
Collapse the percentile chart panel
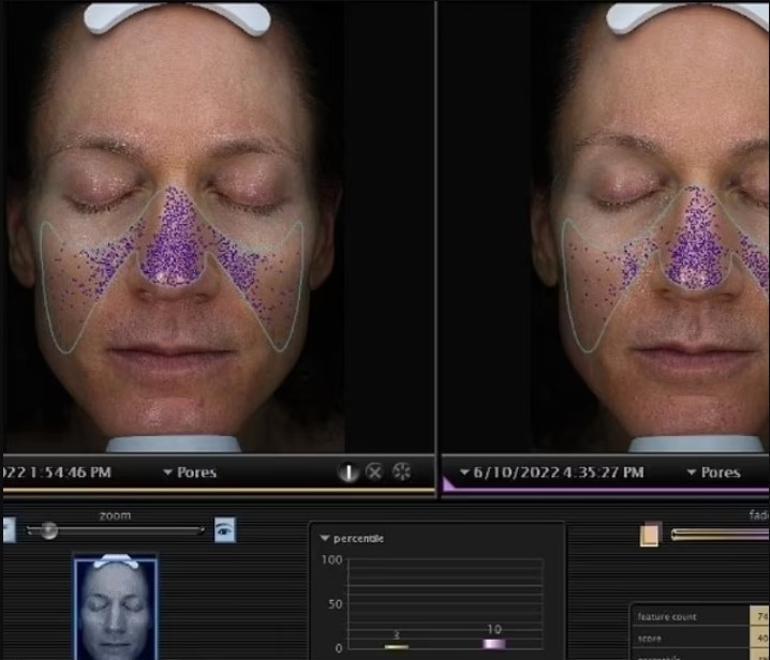[x=325, y=539]
